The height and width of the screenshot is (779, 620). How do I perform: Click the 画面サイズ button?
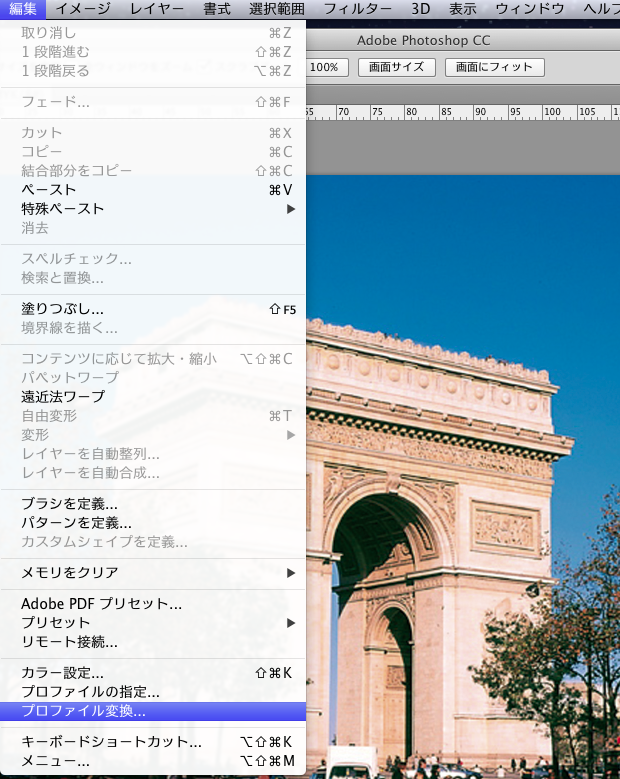coord(396,67)
